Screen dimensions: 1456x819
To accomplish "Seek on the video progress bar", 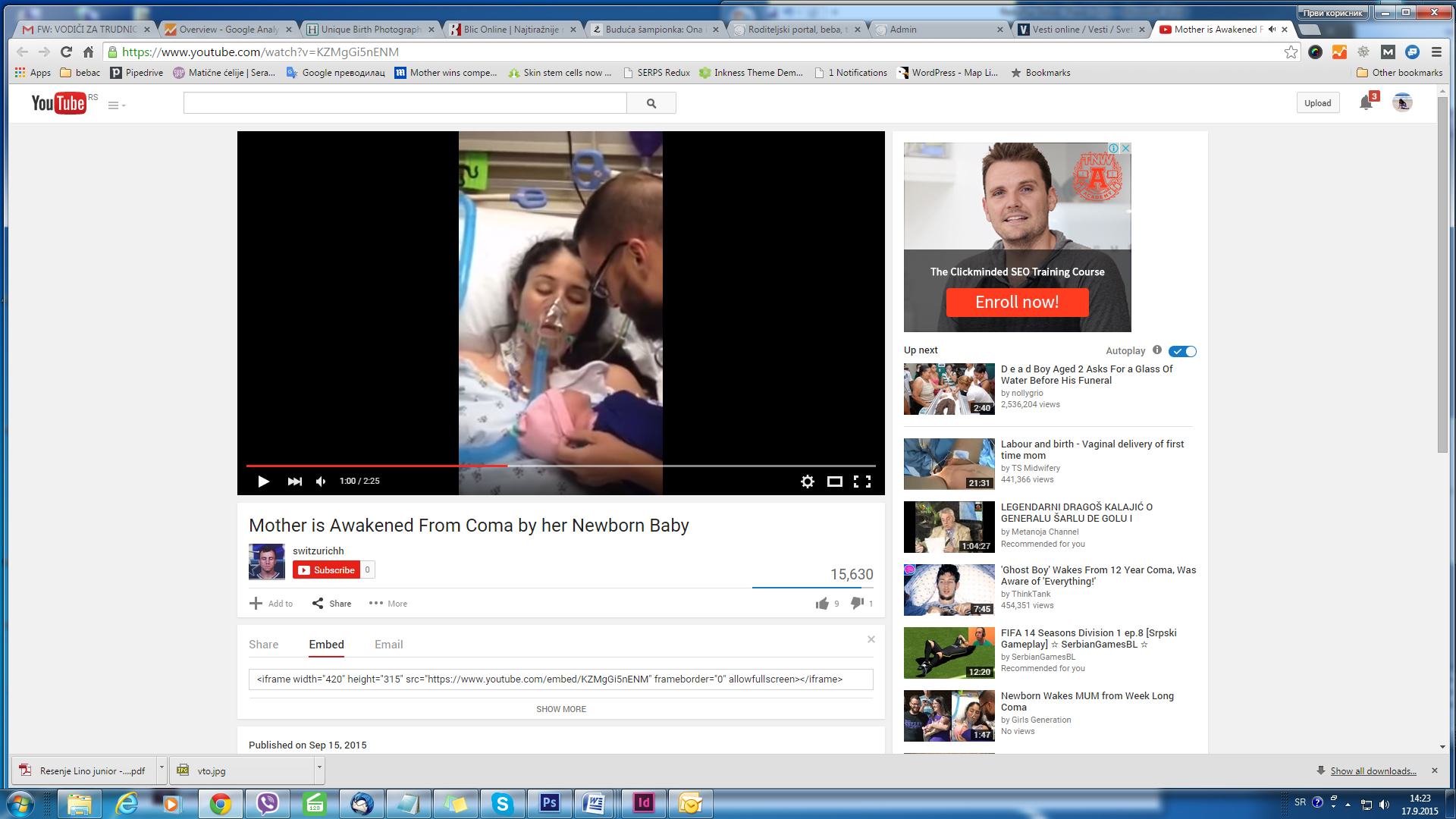I will (682, 466).
